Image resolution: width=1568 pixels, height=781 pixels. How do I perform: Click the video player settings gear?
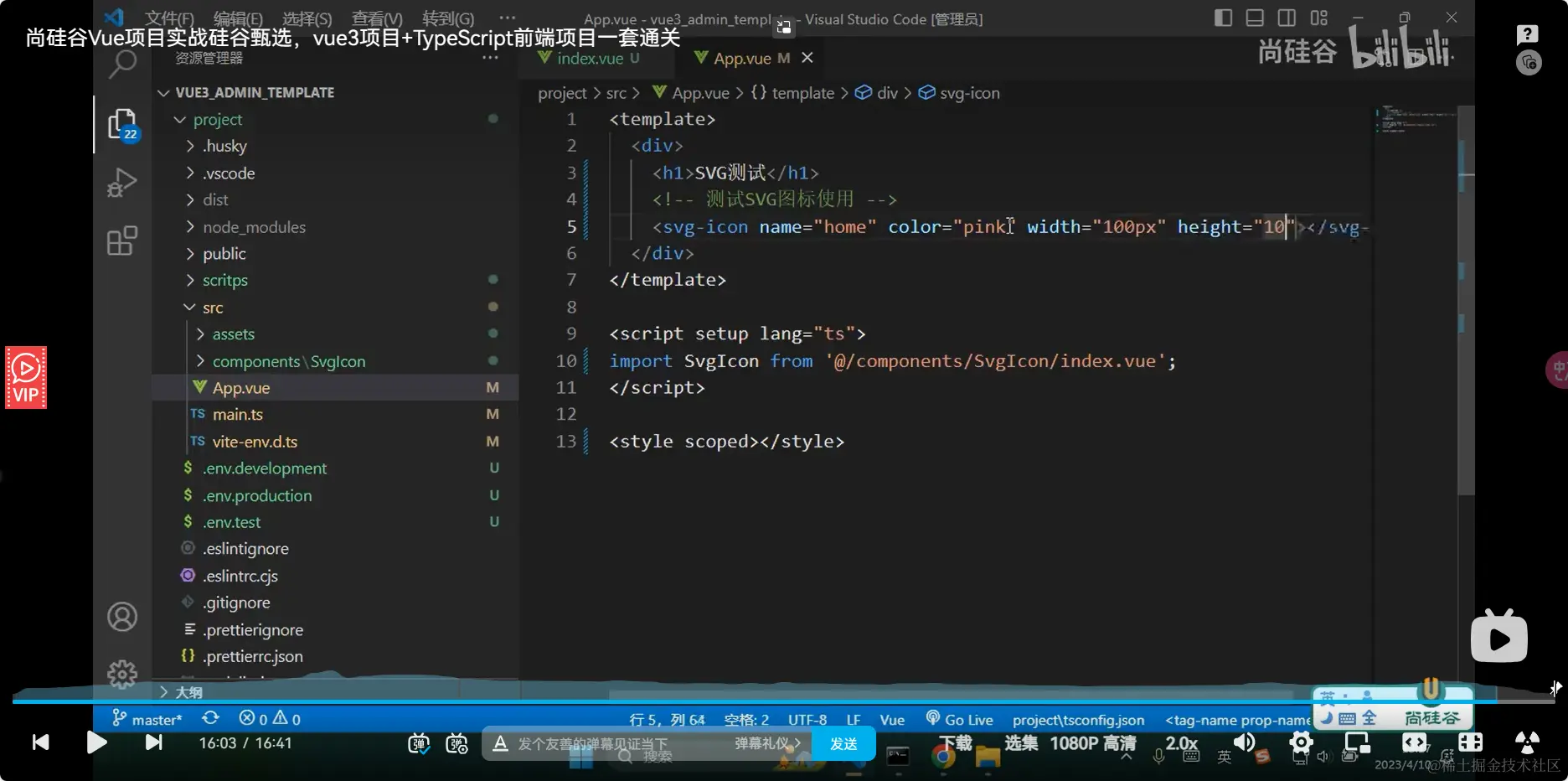(1301, 742)
